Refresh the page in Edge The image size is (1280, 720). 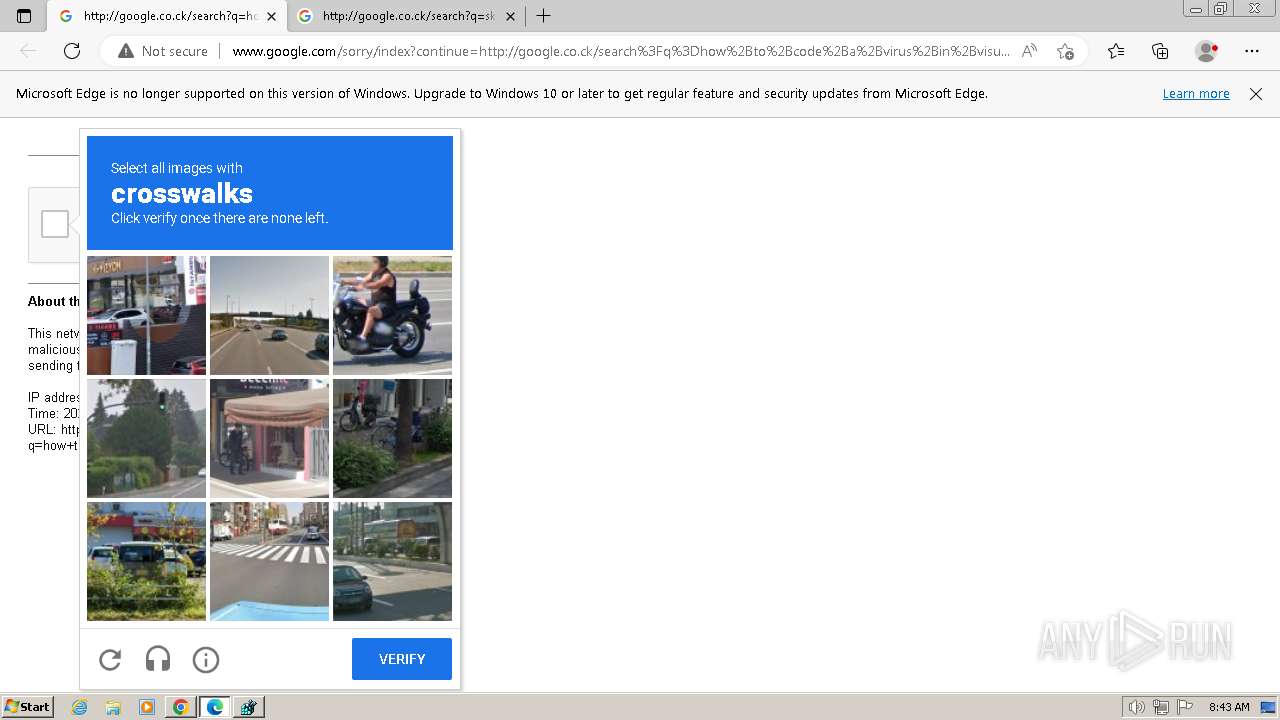pos(72,51)
